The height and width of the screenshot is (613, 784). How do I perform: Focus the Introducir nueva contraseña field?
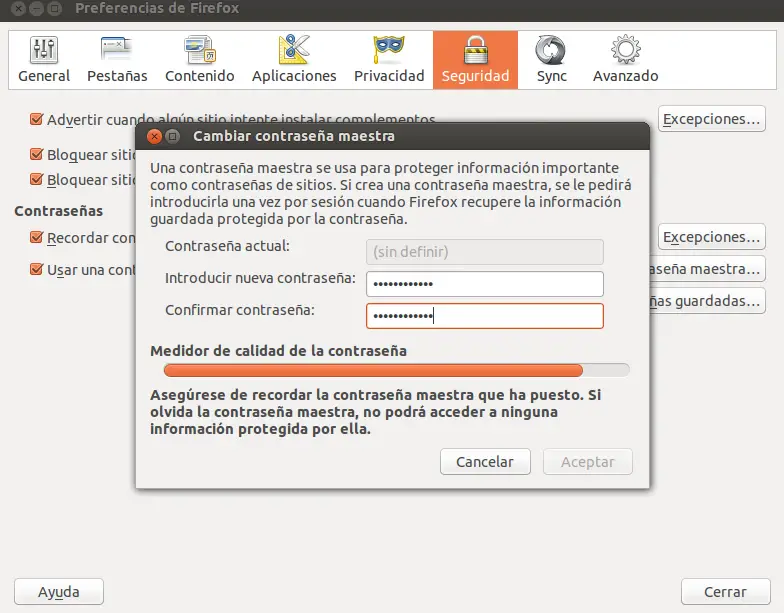(x=484, y=284)
